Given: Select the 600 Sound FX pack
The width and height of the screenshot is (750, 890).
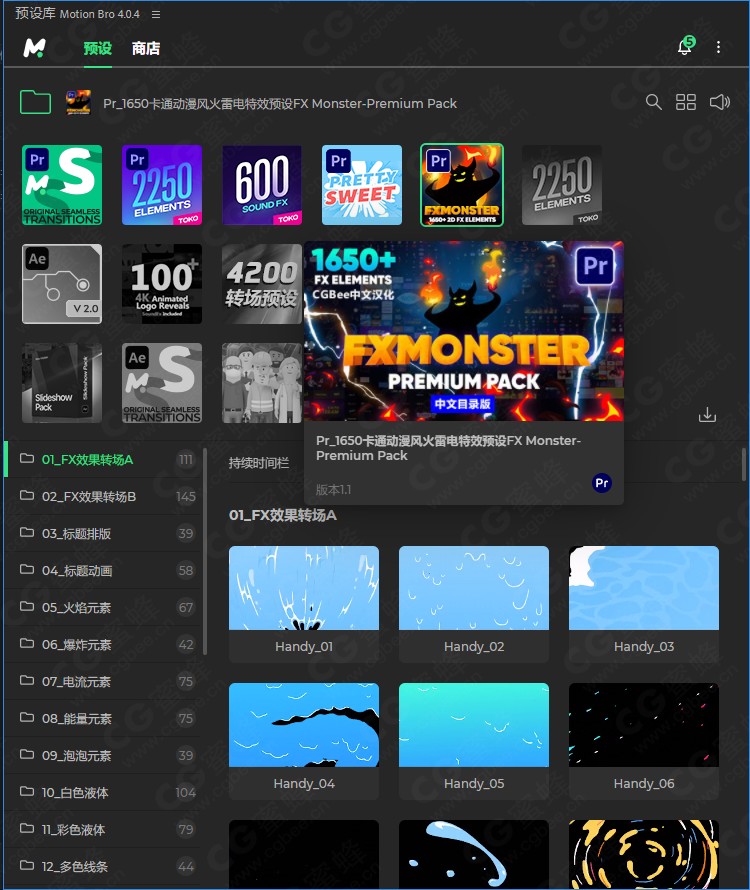Looking at the screenshot, I should click(x=262, y=185).
